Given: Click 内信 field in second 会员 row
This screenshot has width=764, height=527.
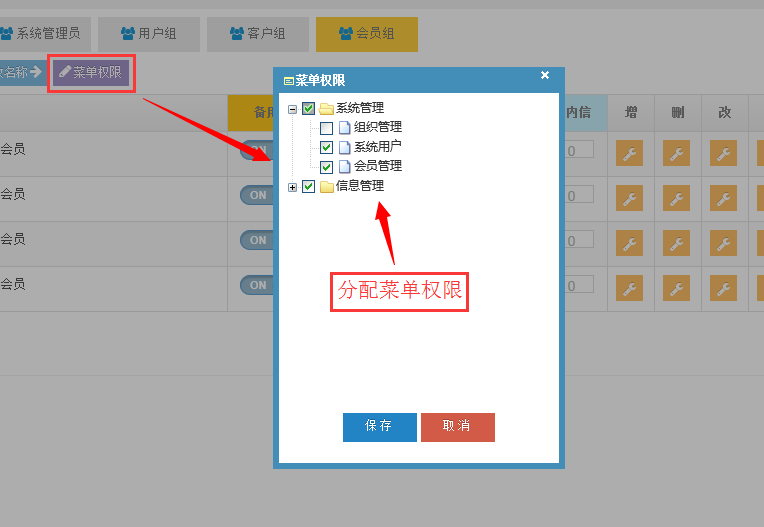Looking at the screenshot, I should [x=579, y=194].
